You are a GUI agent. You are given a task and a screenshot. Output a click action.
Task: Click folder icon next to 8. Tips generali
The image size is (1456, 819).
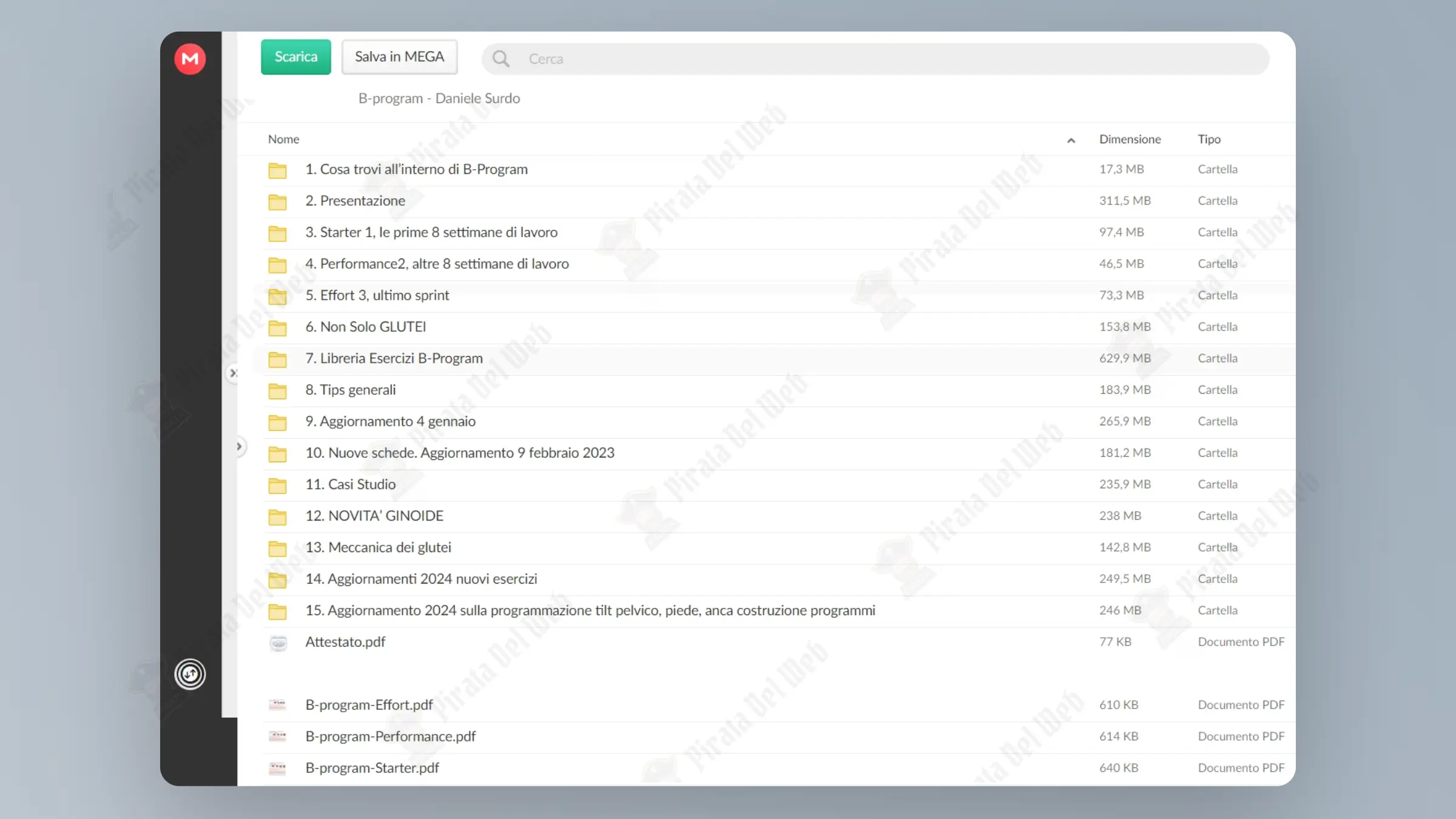coord(277,391)
